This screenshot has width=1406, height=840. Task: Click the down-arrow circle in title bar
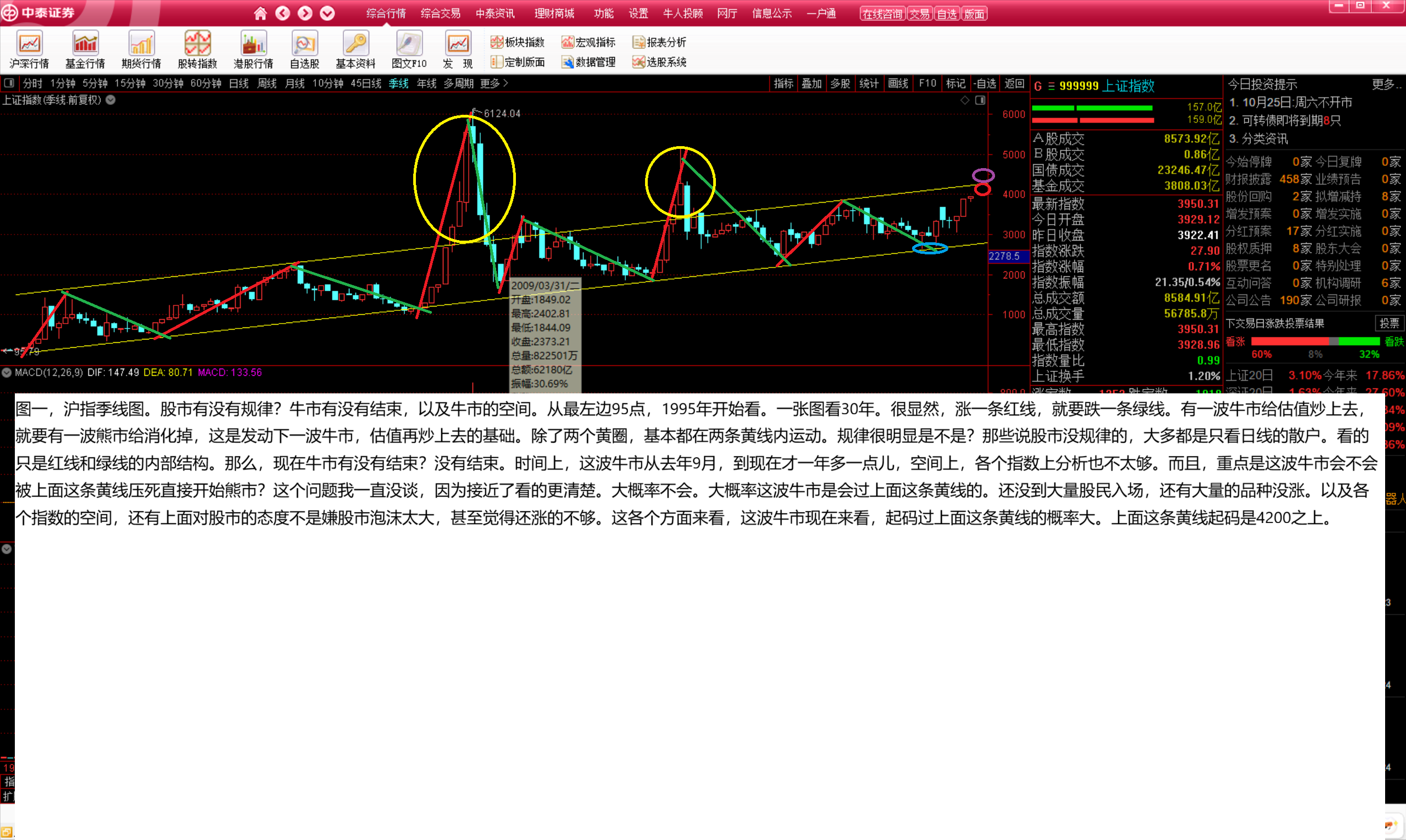pyautogui.click(x=327, y=13)
